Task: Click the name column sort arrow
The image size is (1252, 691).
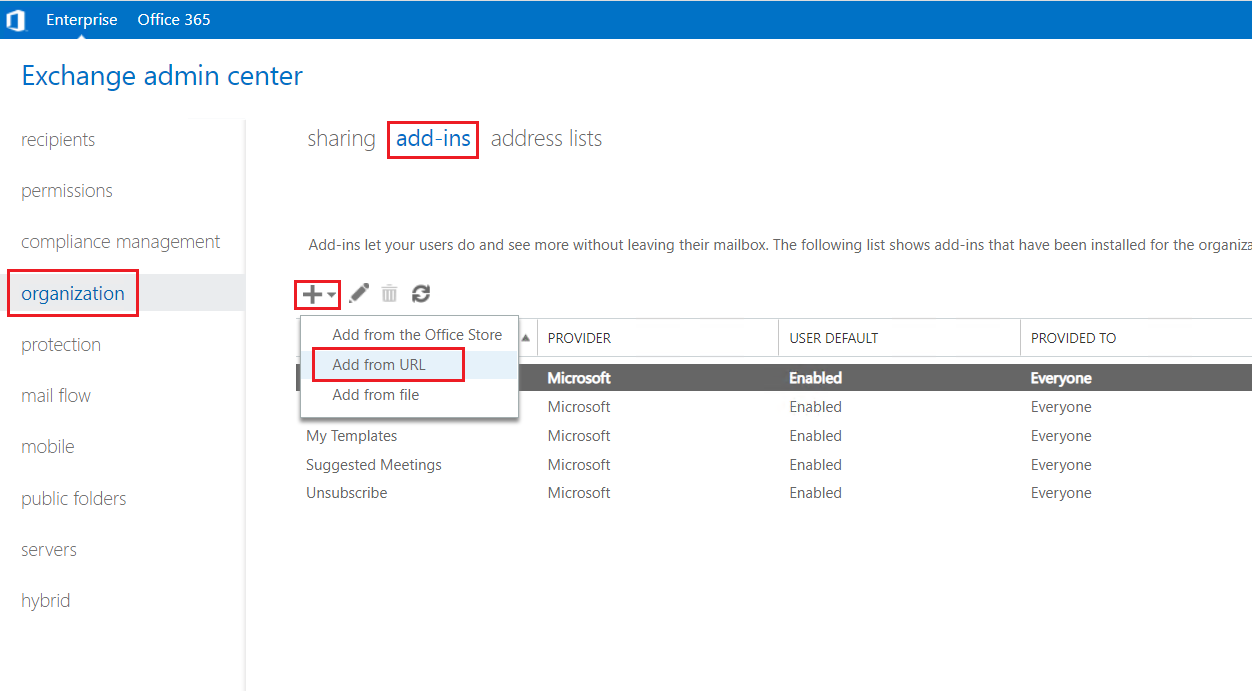Action: 526,337
